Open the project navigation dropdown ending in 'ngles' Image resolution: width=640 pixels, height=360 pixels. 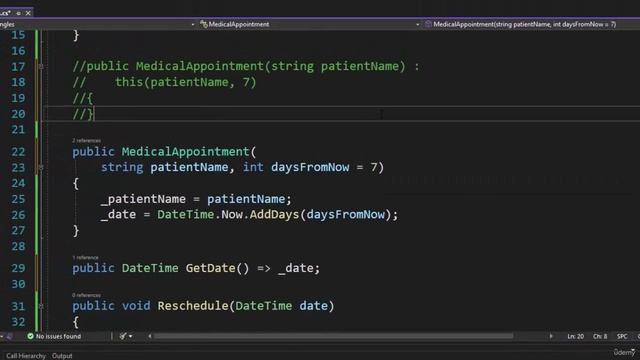(x=98, y=24)
